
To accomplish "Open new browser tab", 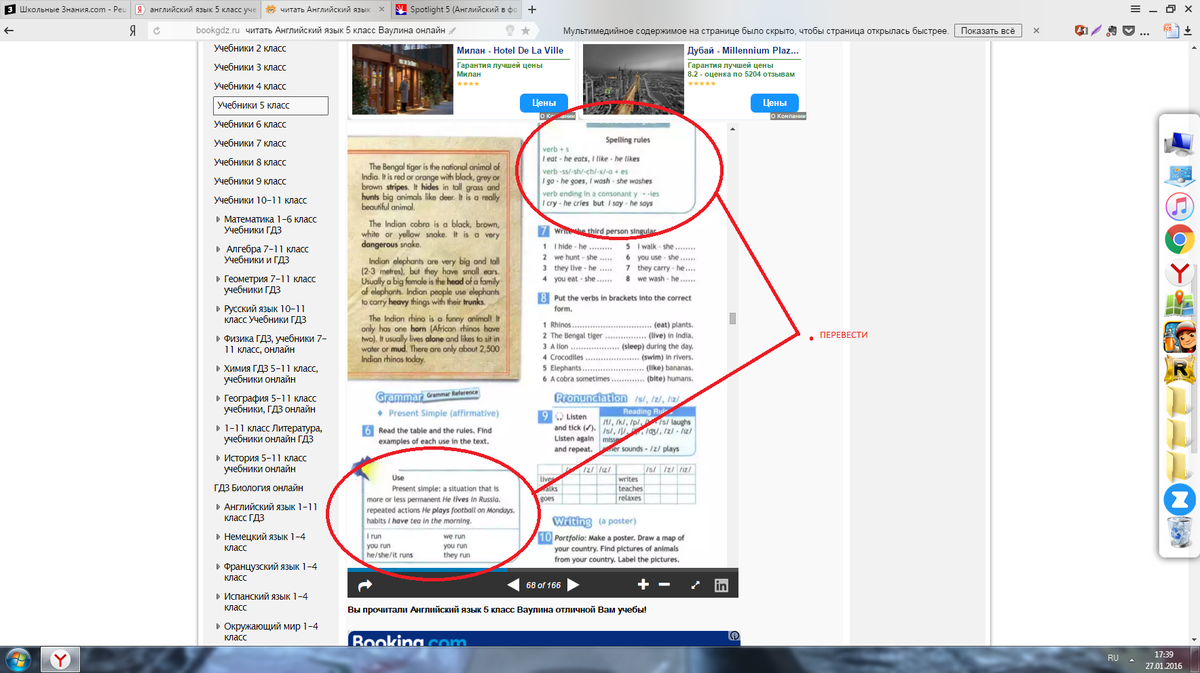I will (532, 9).
